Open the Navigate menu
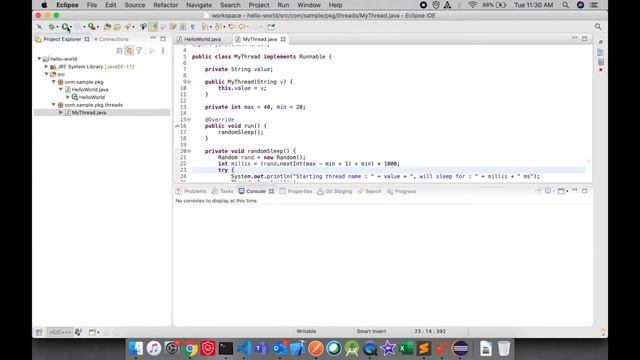Image resolution: width=640 pixels, height=360 pixels. pos(199,5)
